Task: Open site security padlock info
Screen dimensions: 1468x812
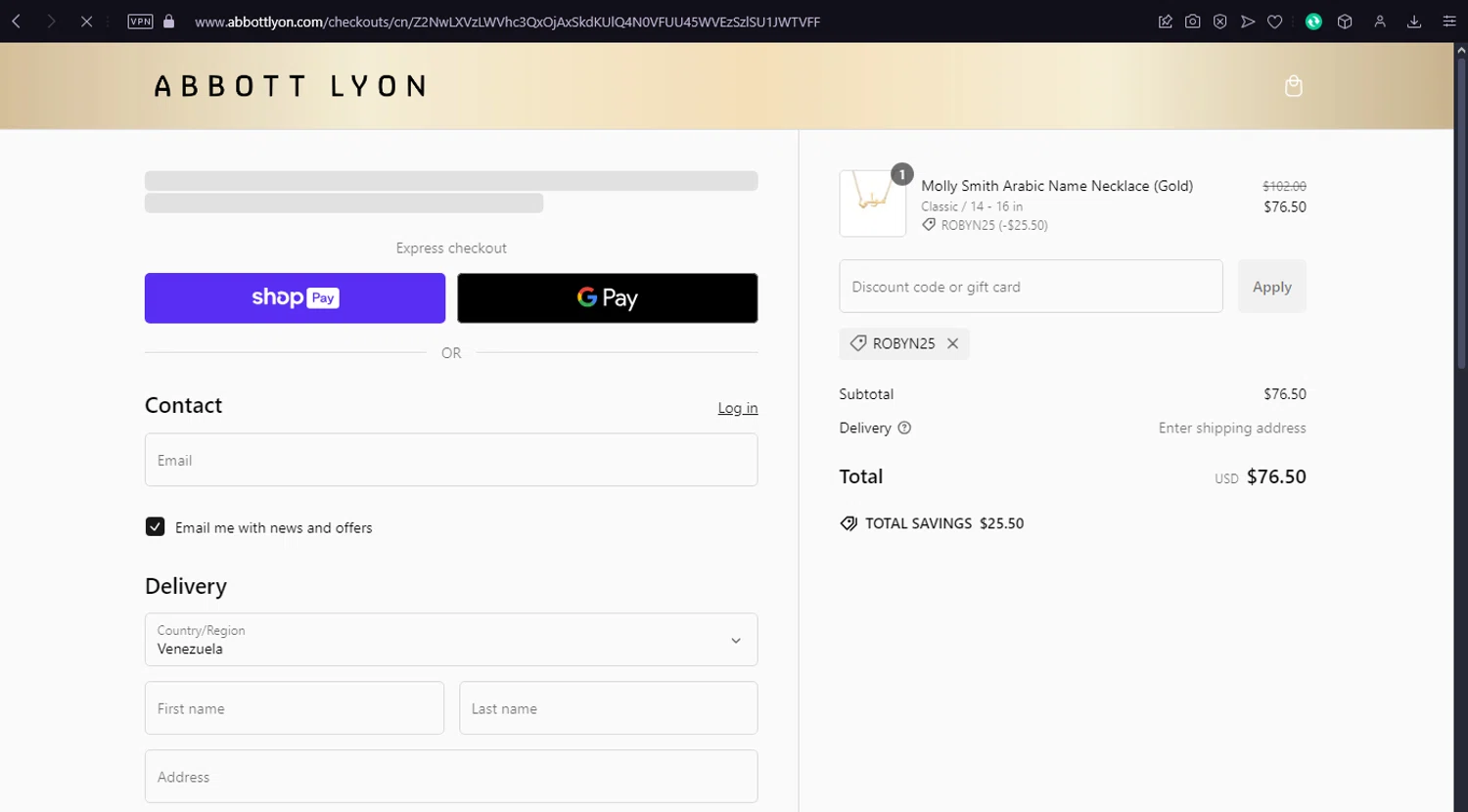Action: pos(169,22)
